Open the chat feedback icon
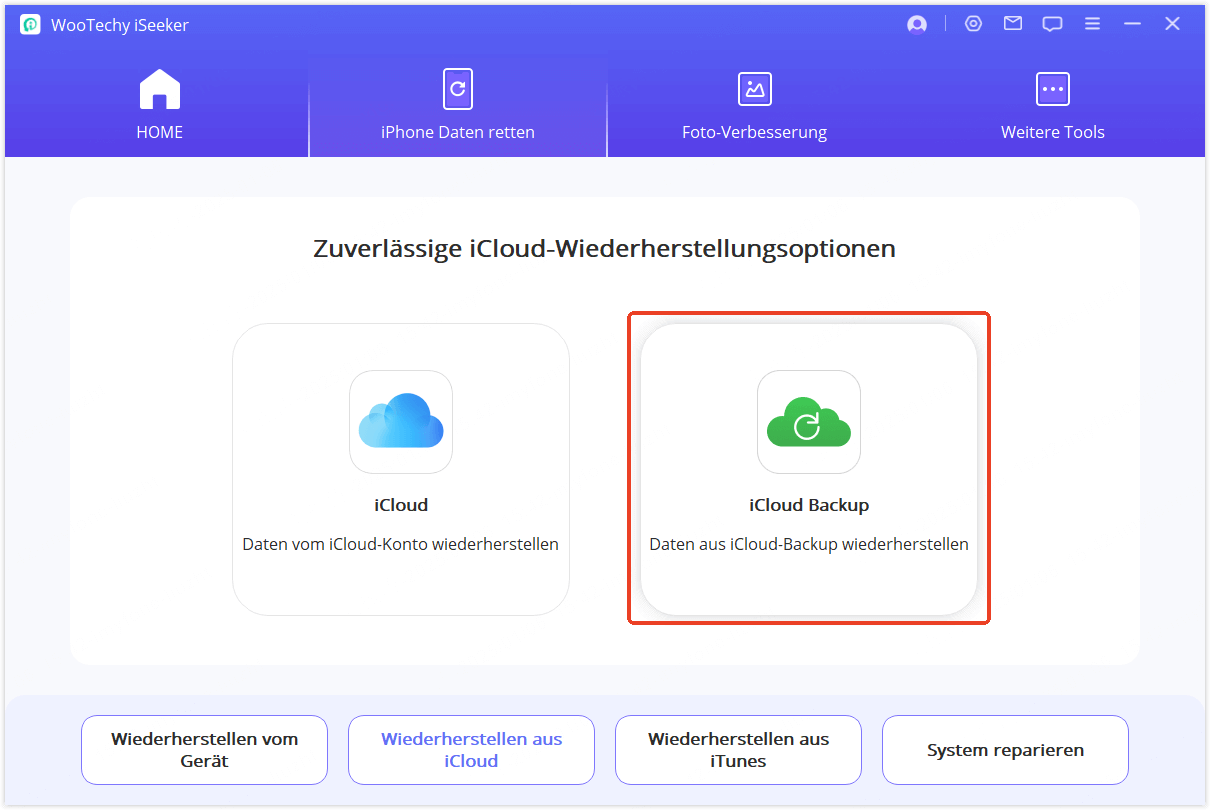Image resolution: width=1210 pixels, height=810 pixels. 1052,23
